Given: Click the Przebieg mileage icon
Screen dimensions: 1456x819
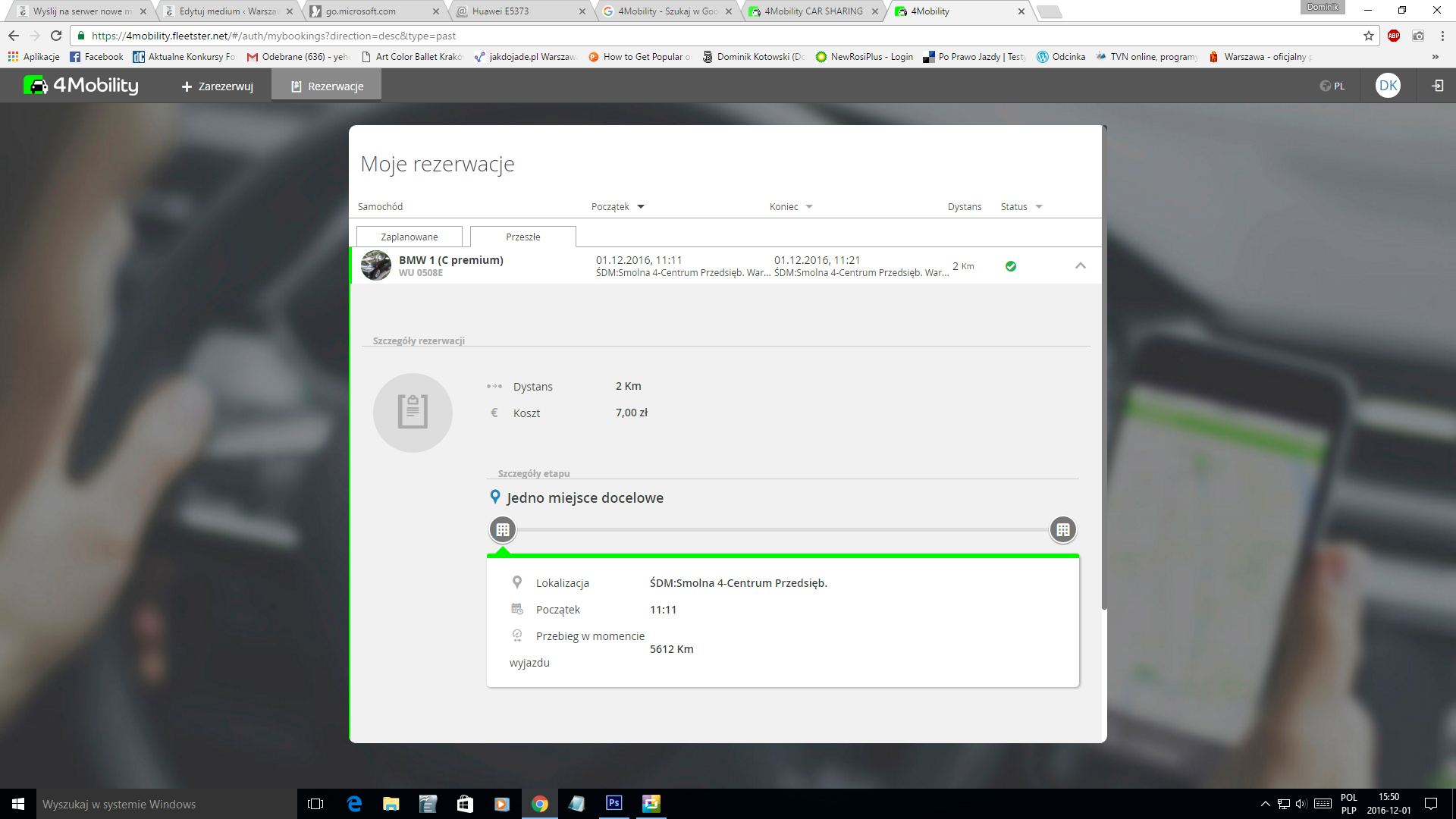Looking at the screenshot, I should 517,635.
